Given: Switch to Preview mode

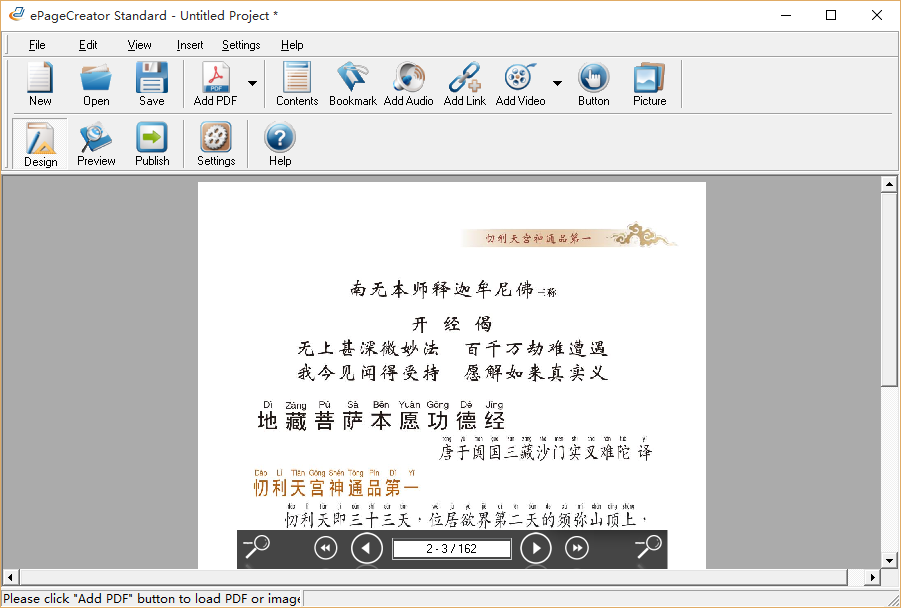Looking at the screenshot, I should (x=96, y=144).
